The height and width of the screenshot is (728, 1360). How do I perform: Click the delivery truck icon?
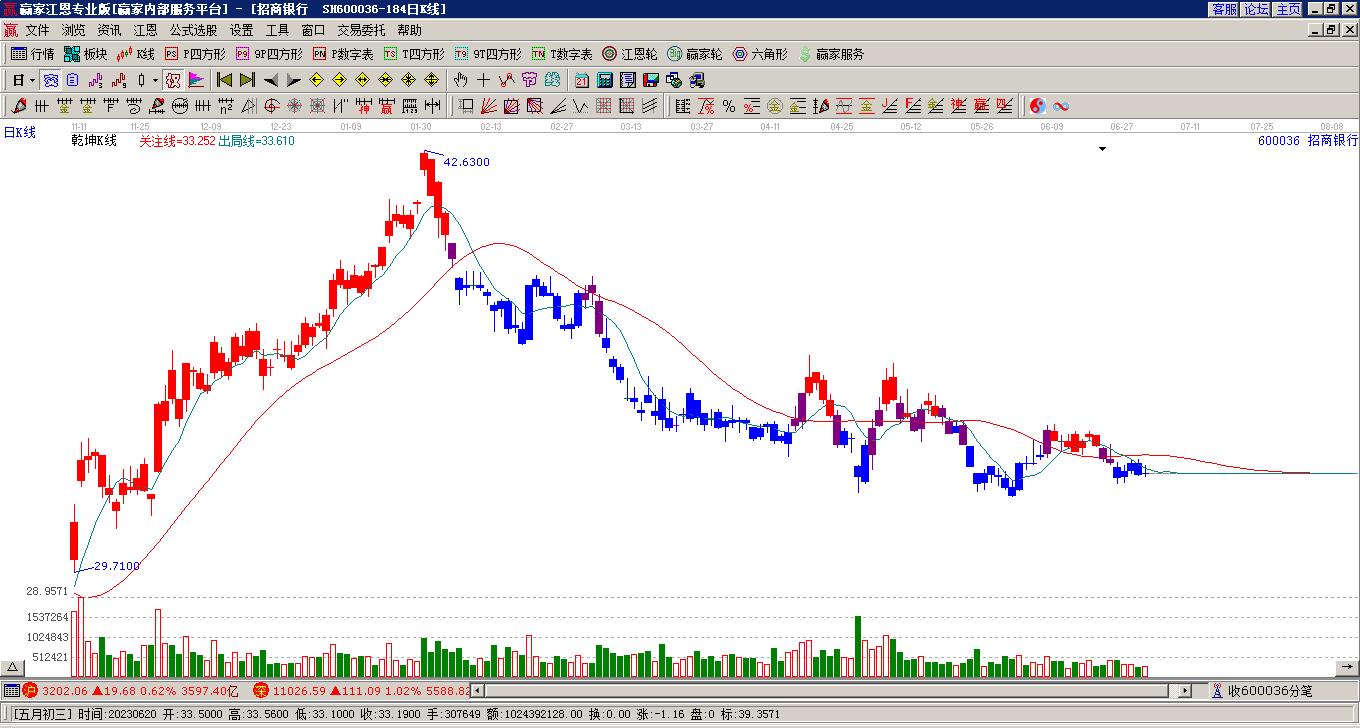coord(697,80)
